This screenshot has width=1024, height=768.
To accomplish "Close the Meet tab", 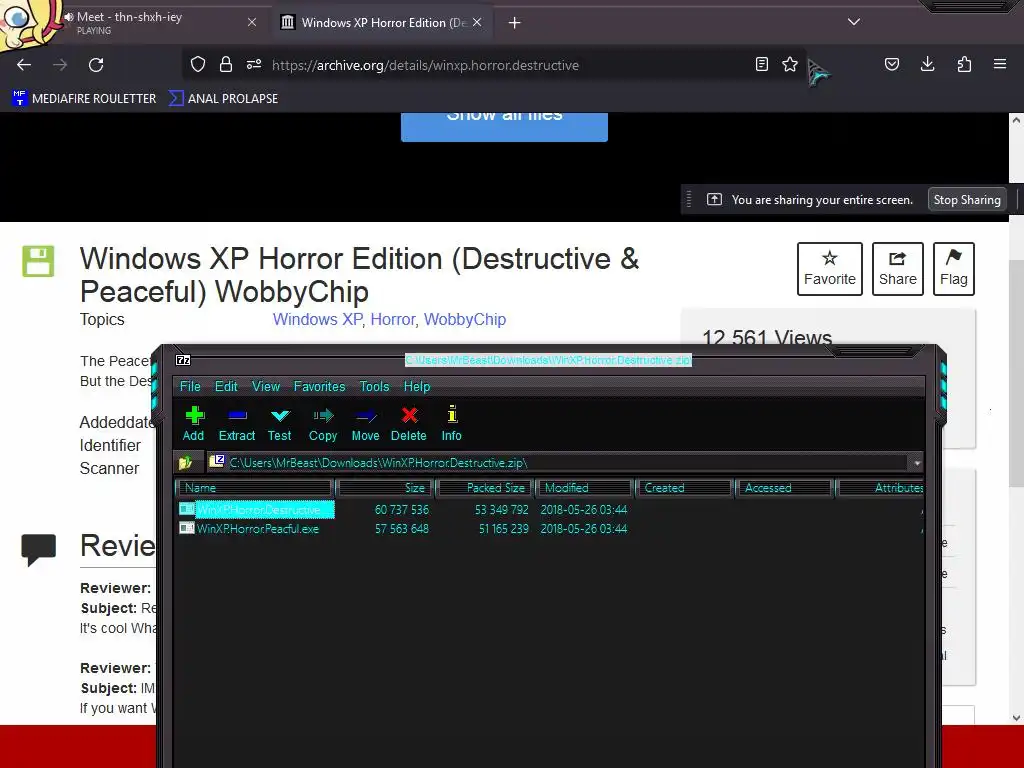I will click(x=252, y=22).
